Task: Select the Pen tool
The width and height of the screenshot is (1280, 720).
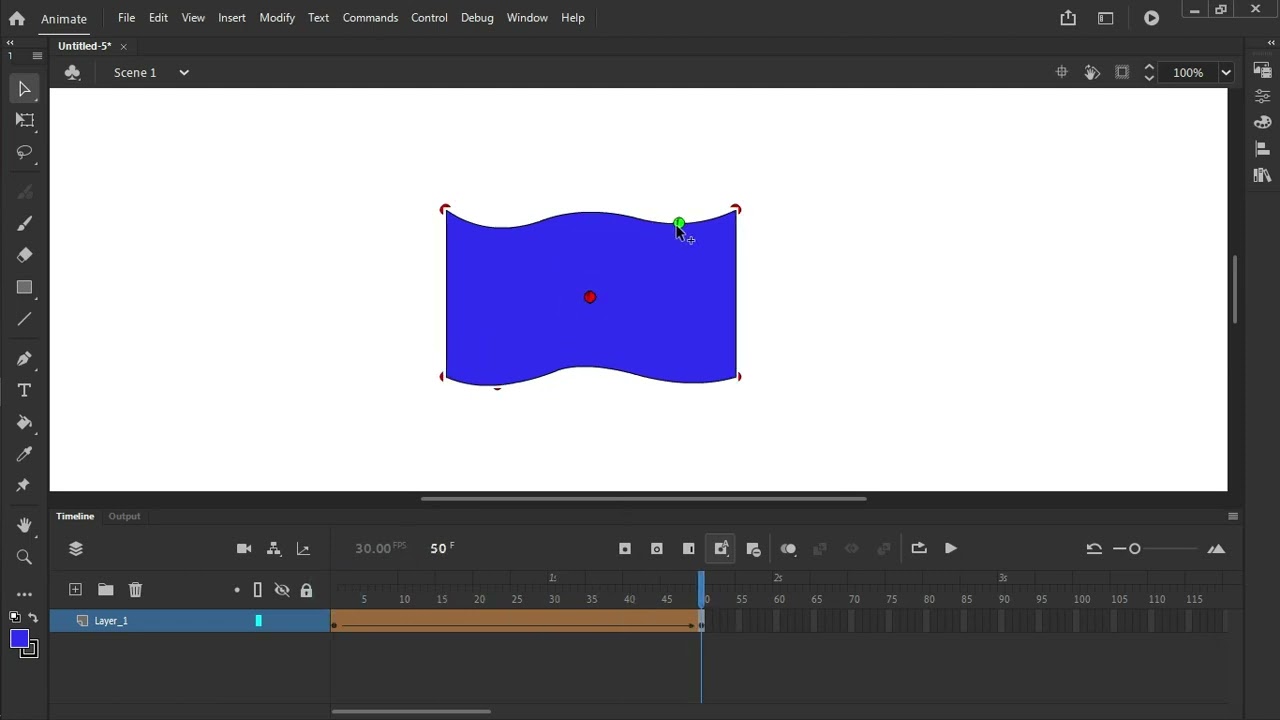Action: click(x=24, y=358)
